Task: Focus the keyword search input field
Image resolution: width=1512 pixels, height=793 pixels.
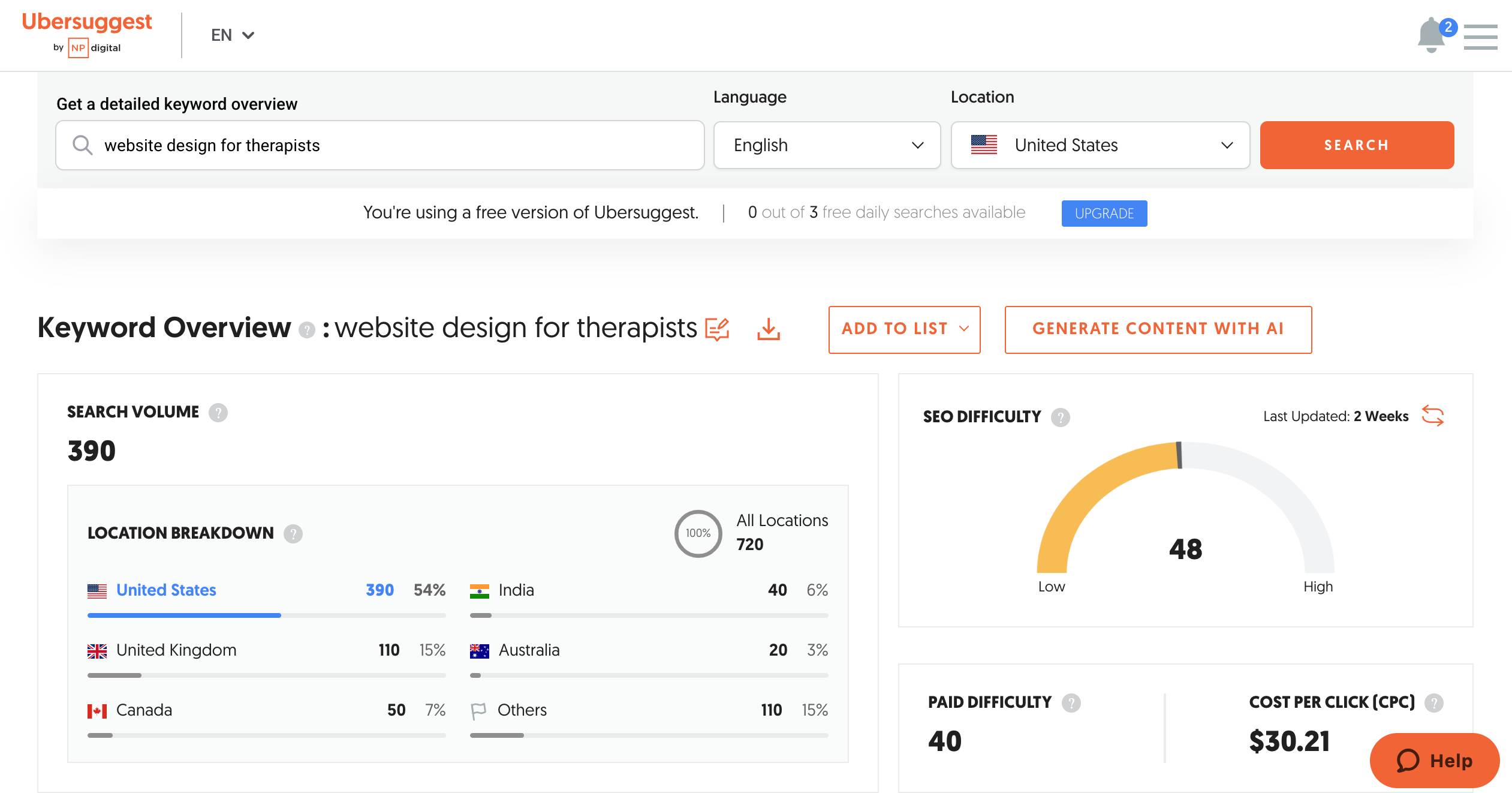Action: coord(380,145)
